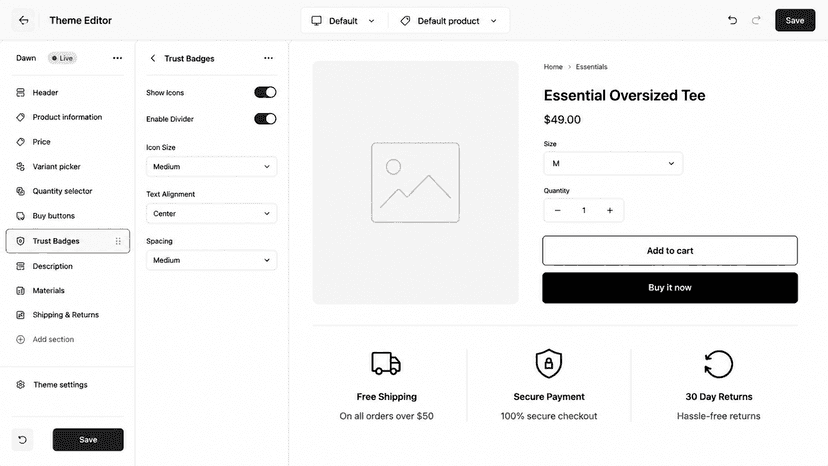Screen dimensions: 828x466
Task: Click the Header section icon
Action: tap(20, 92)
